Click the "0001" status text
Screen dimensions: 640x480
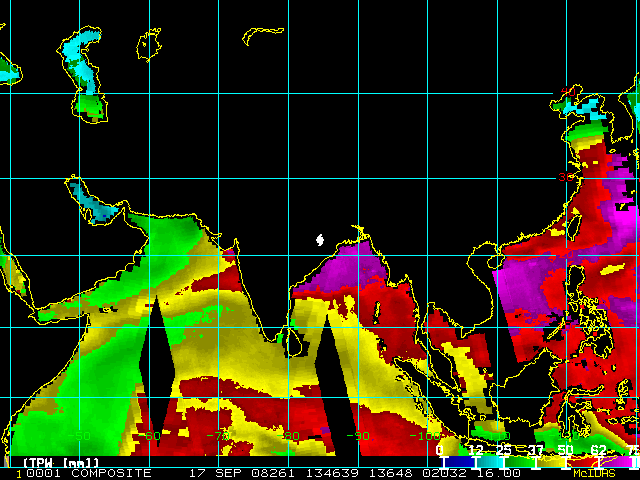[44, 473]
